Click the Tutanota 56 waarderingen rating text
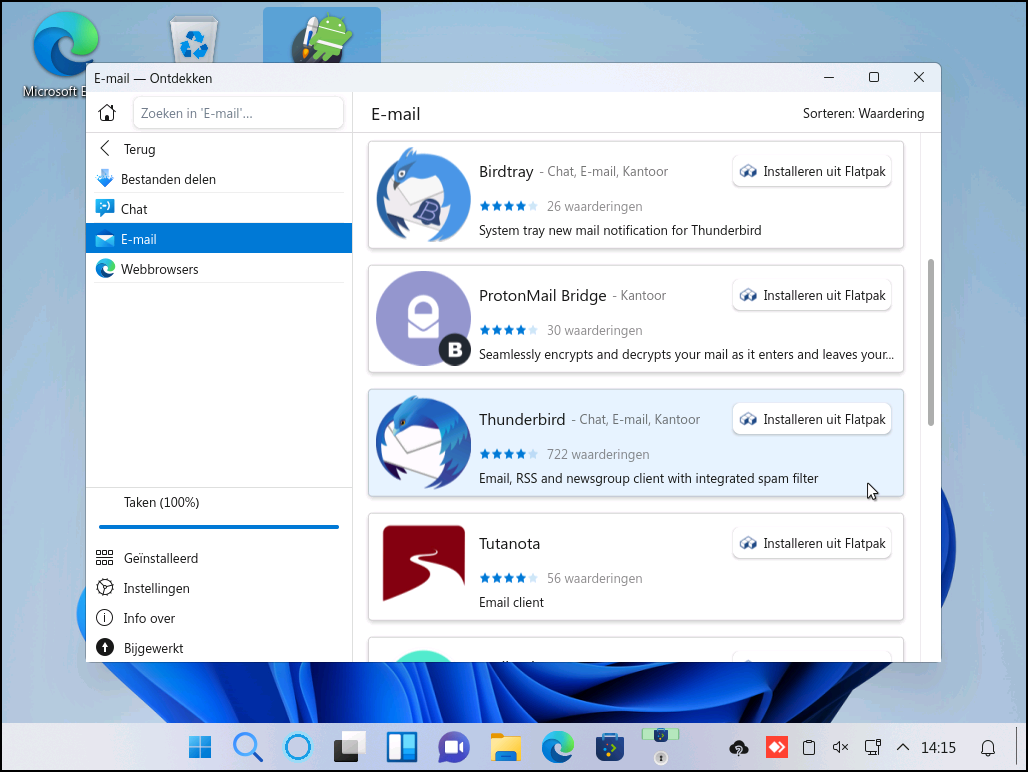1028x772 pixels. click(x=595, y=578)
